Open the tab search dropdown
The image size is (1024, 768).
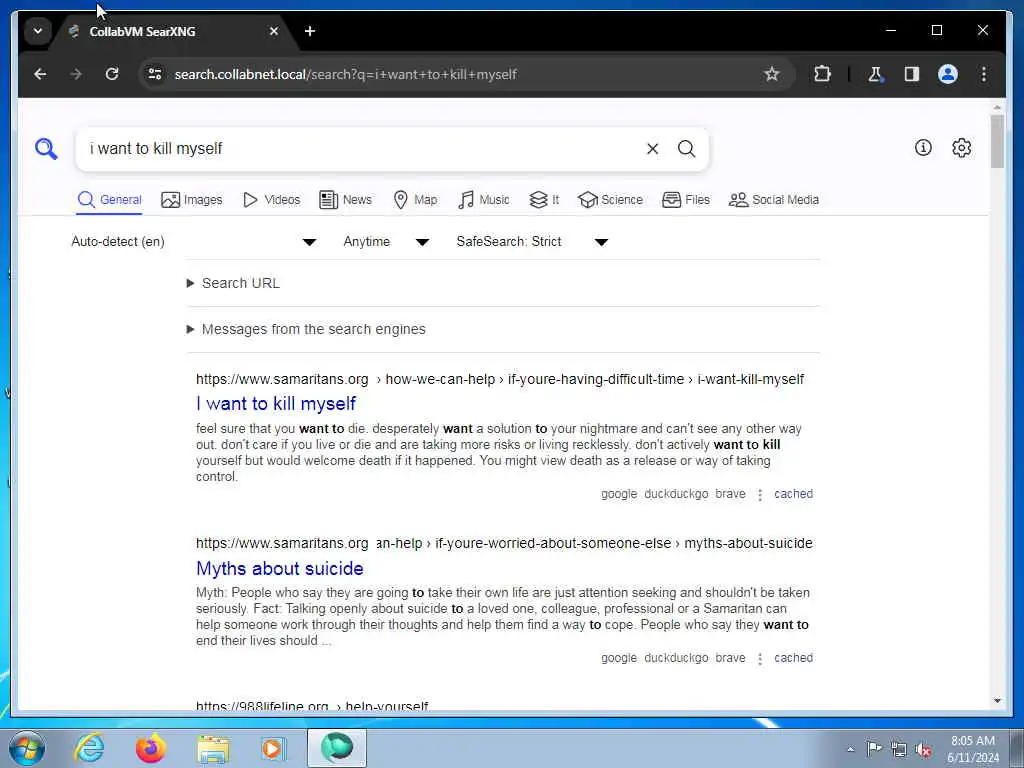38,31
